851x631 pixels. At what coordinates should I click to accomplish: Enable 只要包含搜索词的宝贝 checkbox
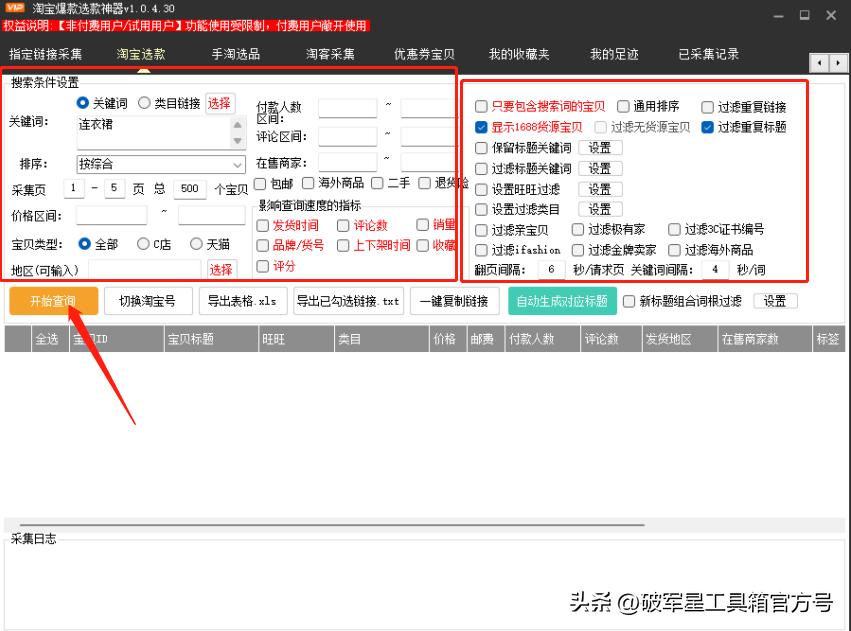[480, 105]
